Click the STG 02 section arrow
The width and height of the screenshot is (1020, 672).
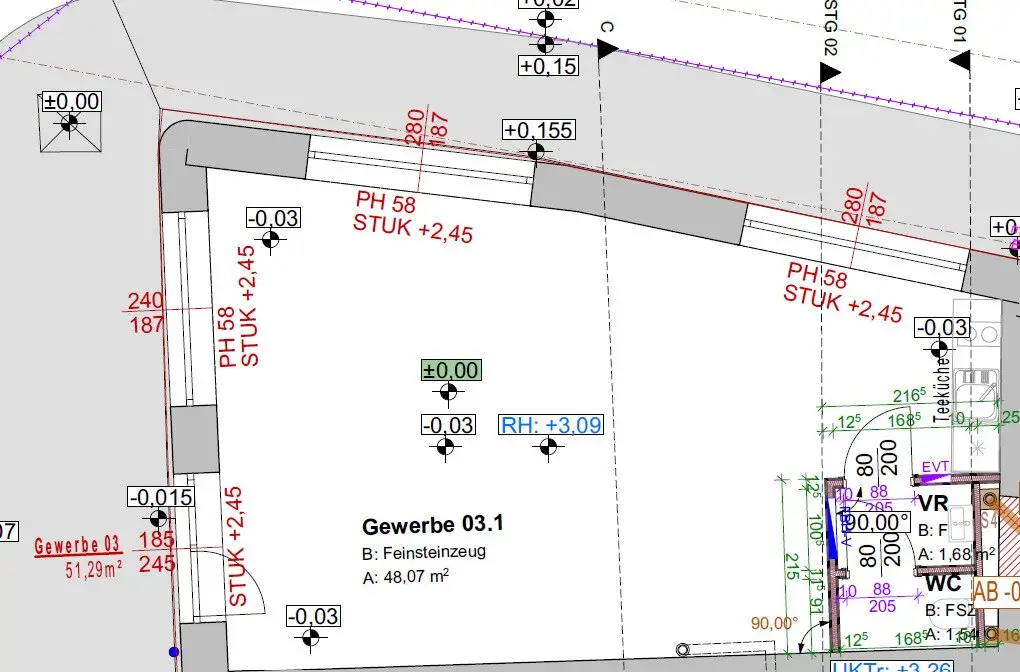tap(830, 72)
